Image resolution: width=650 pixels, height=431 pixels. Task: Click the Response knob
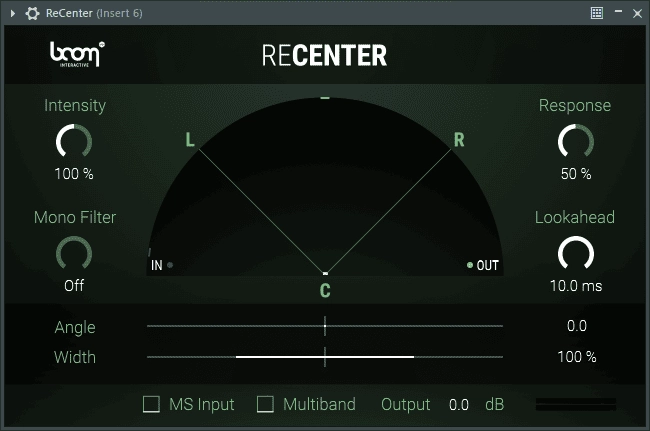click(x=576, y=141)
